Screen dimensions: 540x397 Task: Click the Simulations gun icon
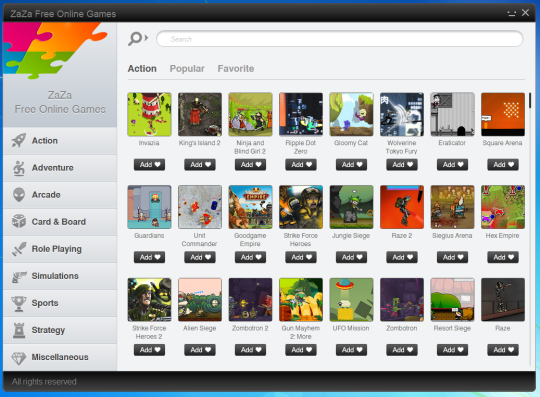point(19,276)
